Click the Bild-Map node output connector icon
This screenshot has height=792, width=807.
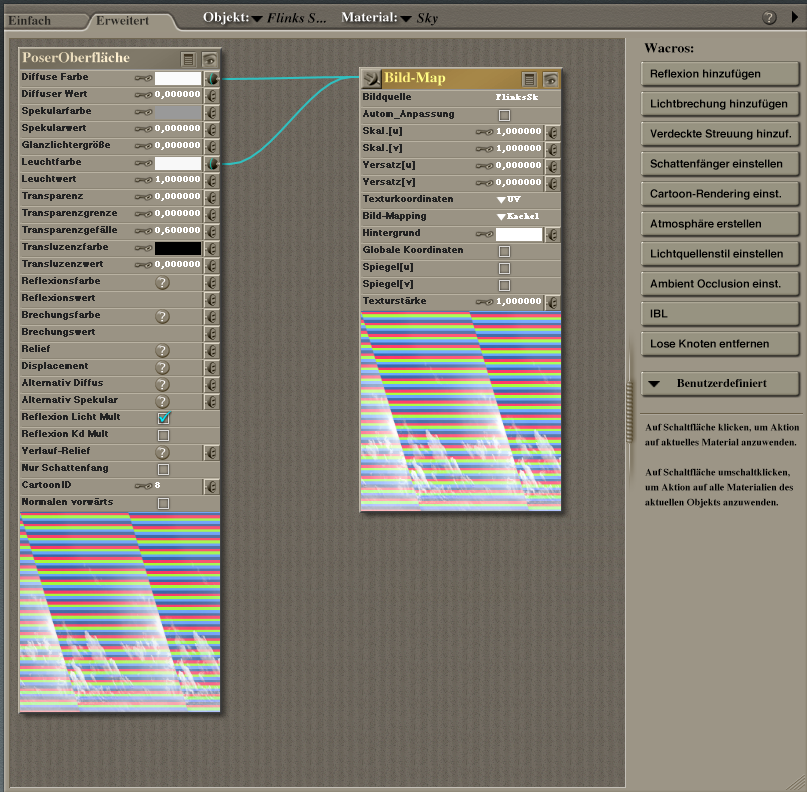[x=371, y=79]
